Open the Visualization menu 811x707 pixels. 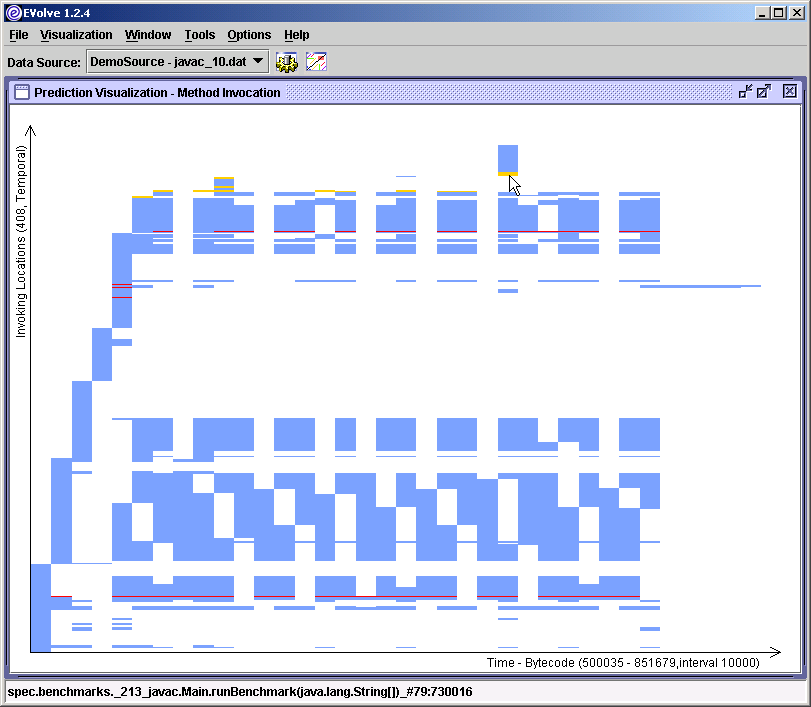76,35
